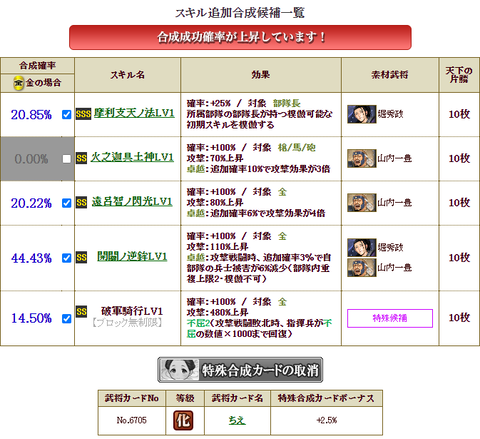Viewport: 480px width, 439px height.
Task: Open the 開闢ノ逆鉾LV1 skill link
Action: (132, 257)
